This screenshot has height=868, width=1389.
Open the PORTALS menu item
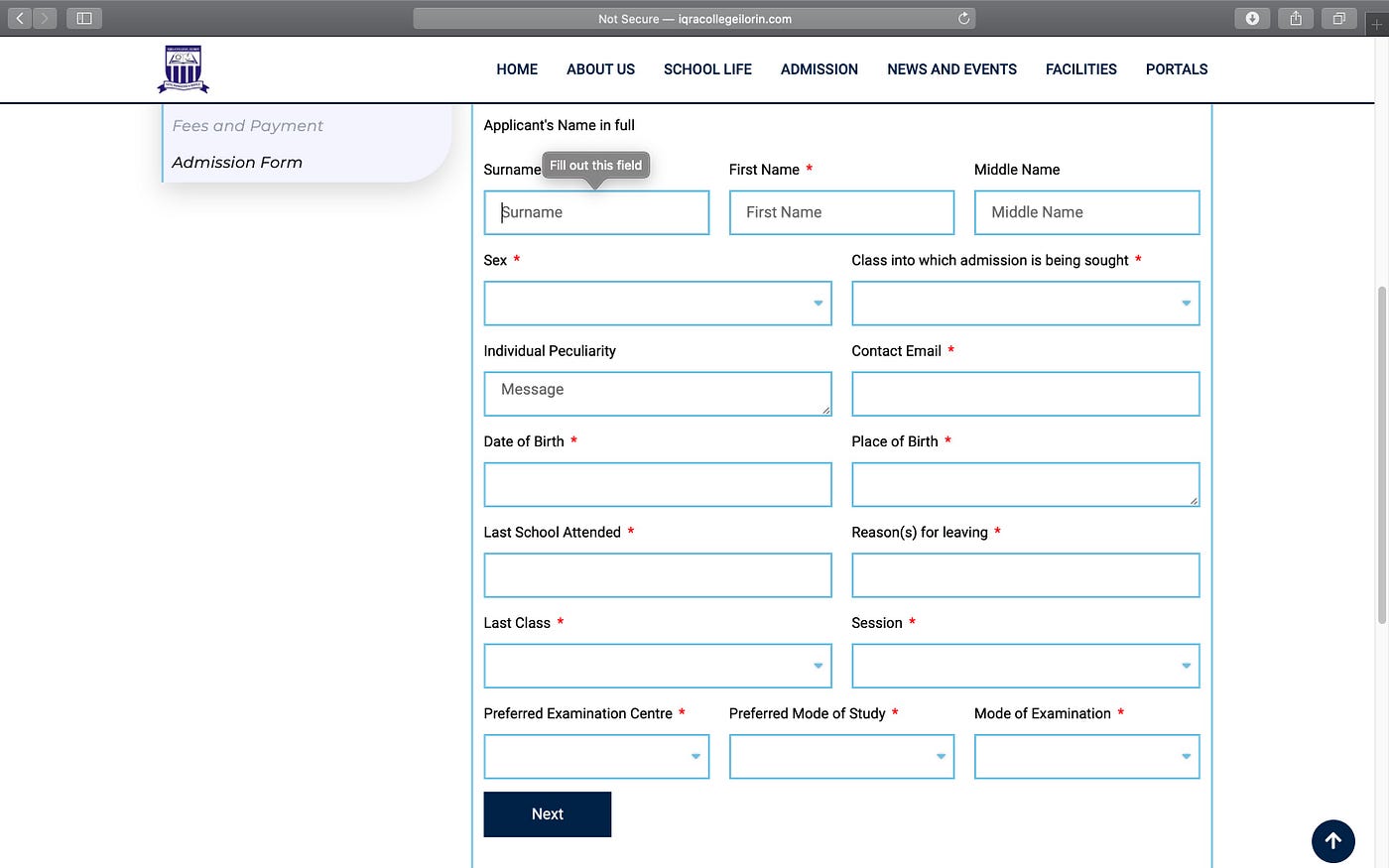pyautogui.click(x=1177, y=69)
